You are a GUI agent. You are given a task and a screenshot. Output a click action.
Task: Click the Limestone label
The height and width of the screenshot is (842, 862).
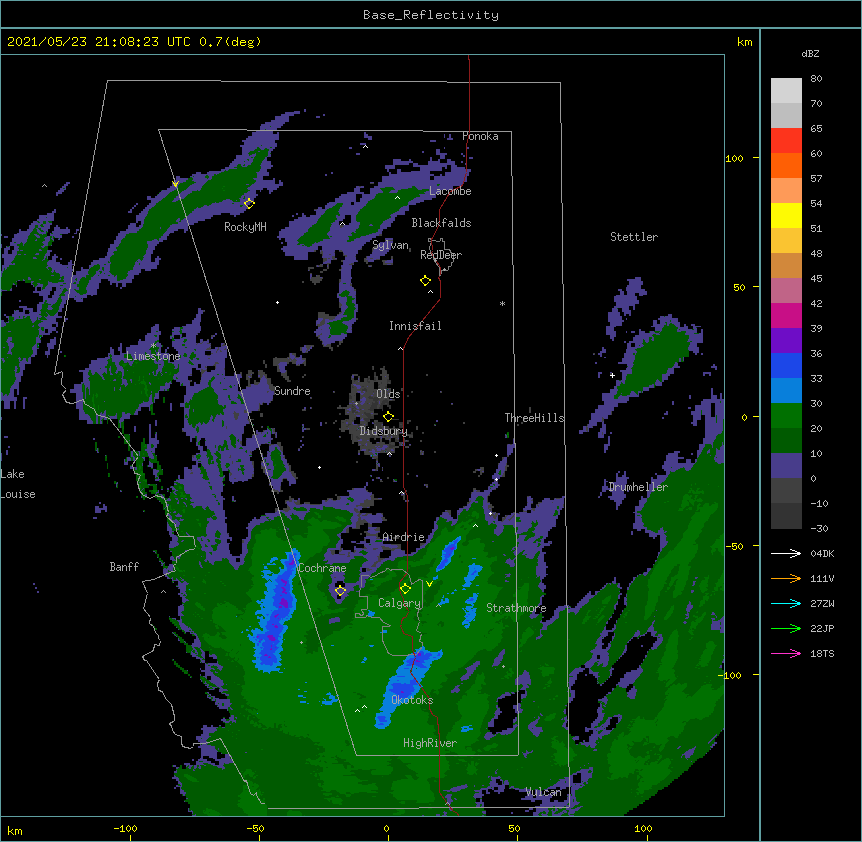153,356
